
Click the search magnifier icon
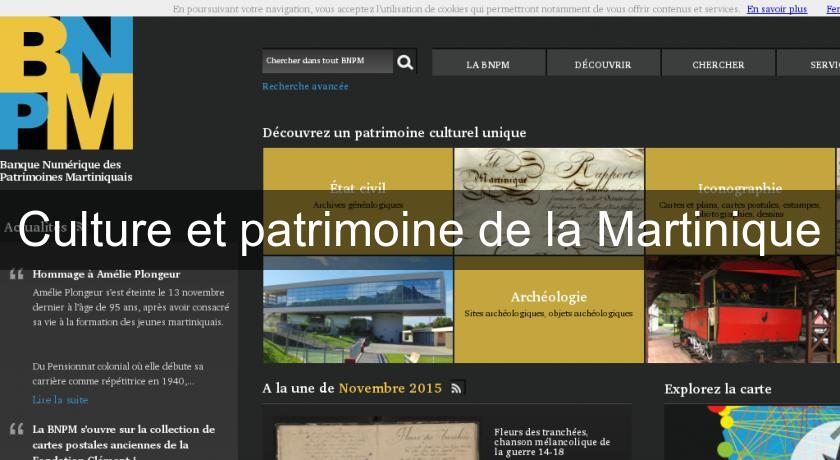[x=405, y=62]
